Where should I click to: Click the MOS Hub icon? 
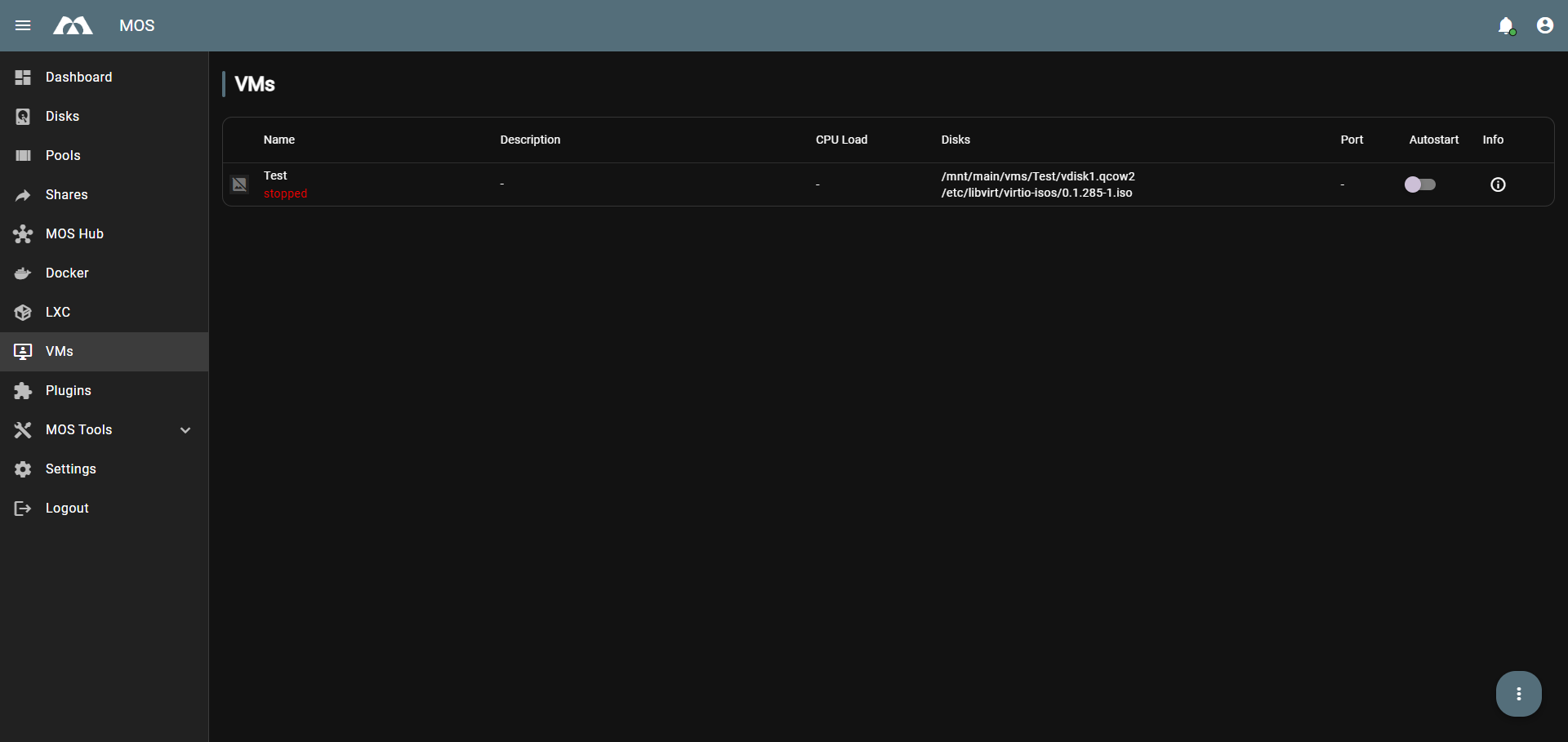click(x=22, y=233)
